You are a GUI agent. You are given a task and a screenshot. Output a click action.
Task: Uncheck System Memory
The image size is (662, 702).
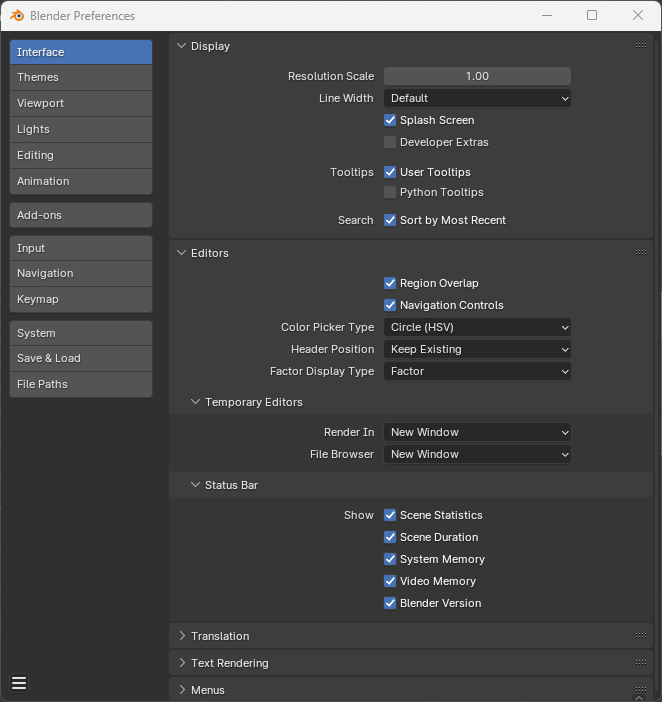click(x=390, y=559)
